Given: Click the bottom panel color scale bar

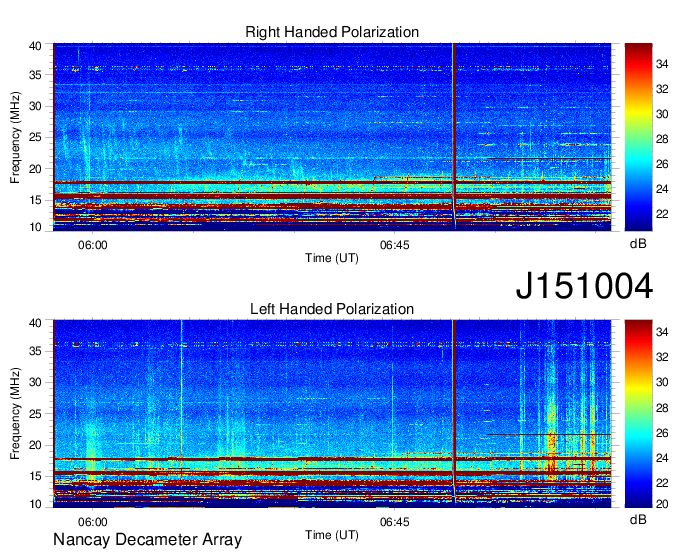Looking at the screenshot, I should click(638, 414).
